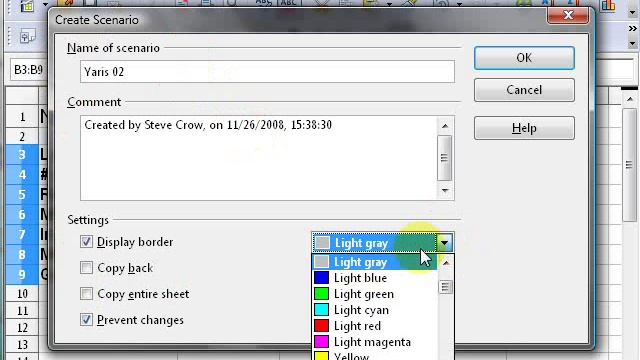Expand the toolbar overflow chevron

pyautogui.click(x=632, y=29)
